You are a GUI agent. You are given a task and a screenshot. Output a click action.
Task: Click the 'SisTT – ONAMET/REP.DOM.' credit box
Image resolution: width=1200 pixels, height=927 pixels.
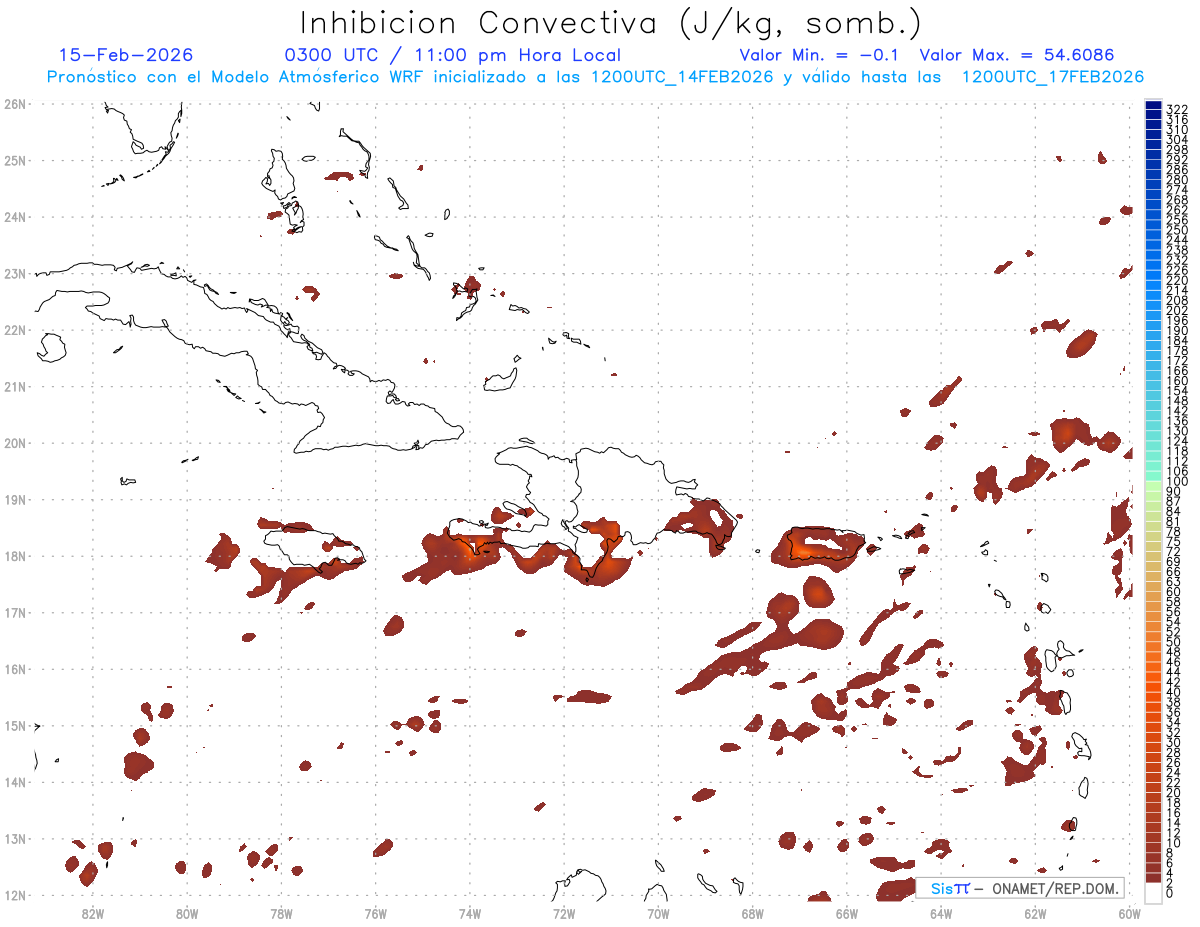(1019, 889)
